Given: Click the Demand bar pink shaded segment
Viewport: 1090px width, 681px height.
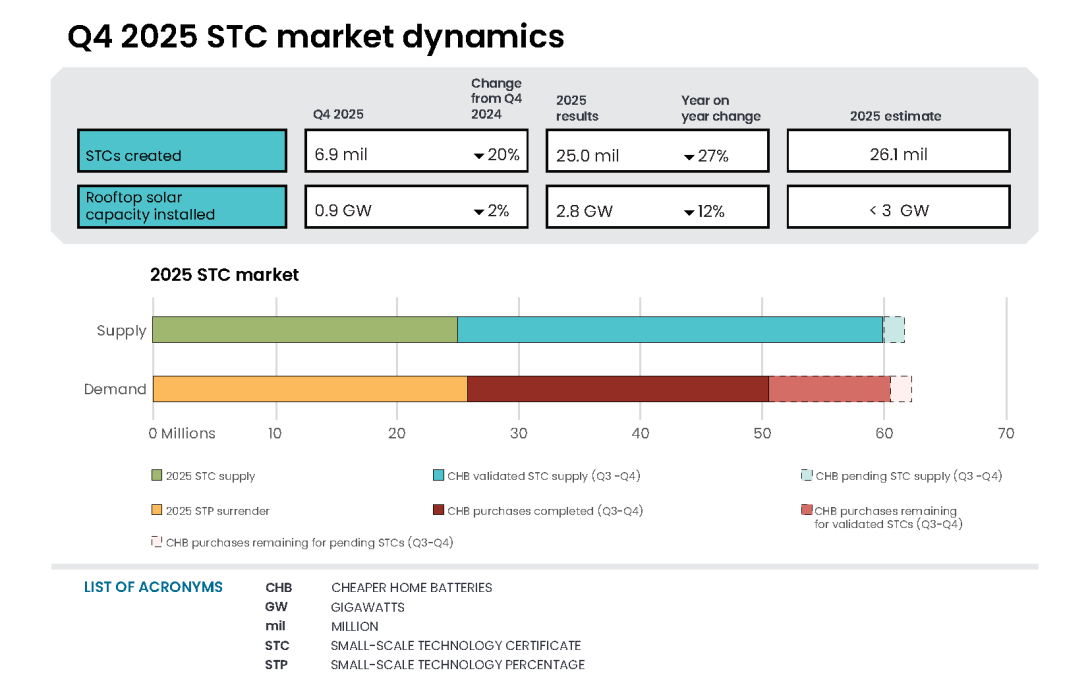Looking at the screenshot, I should click(x=830, y=388).
